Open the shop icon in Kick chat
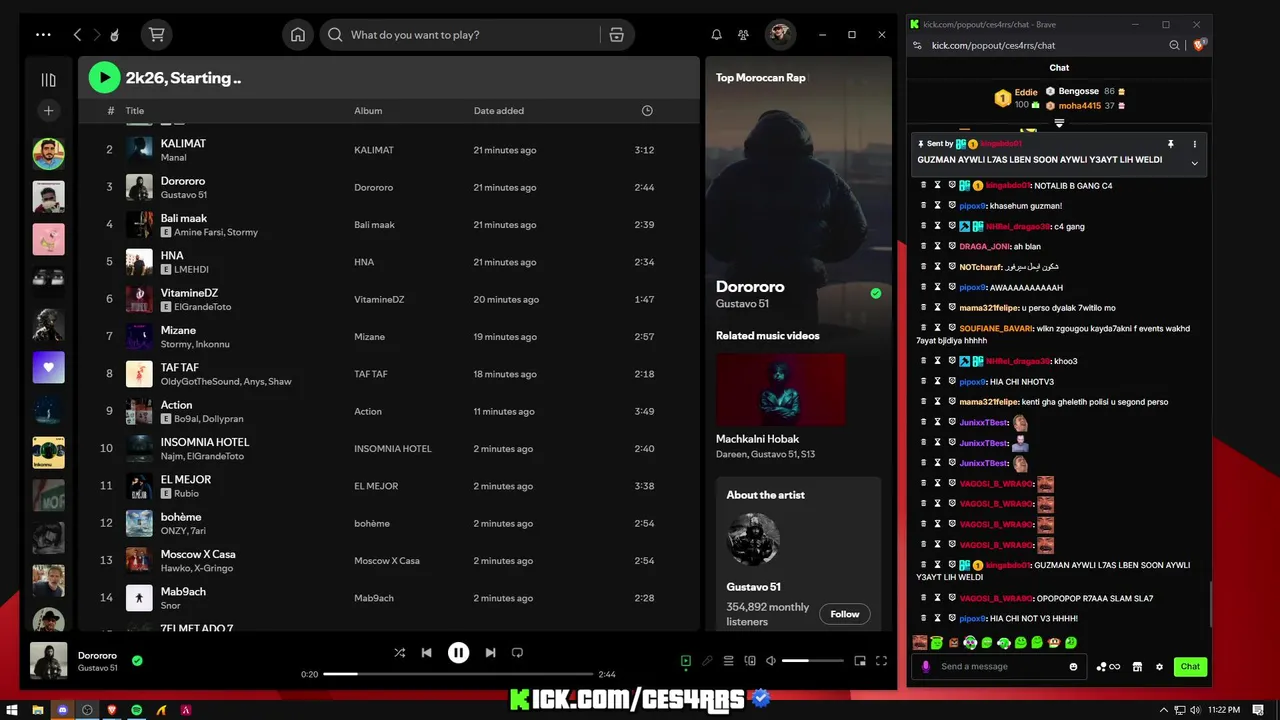Screen dimensions: 1280x720 (1139, 667)
